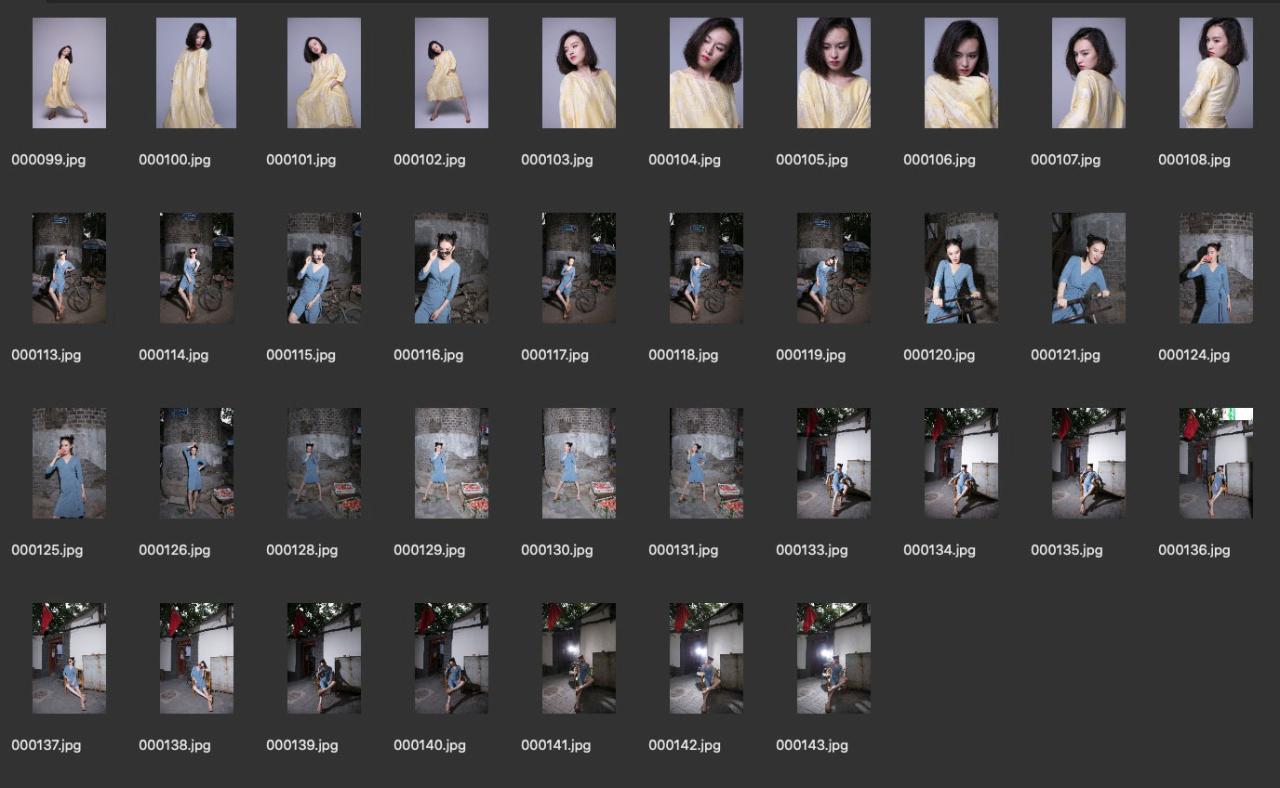Click the 000102.jpg filename label
This screenshot has width=1280, height=788.
click(429, 160)
